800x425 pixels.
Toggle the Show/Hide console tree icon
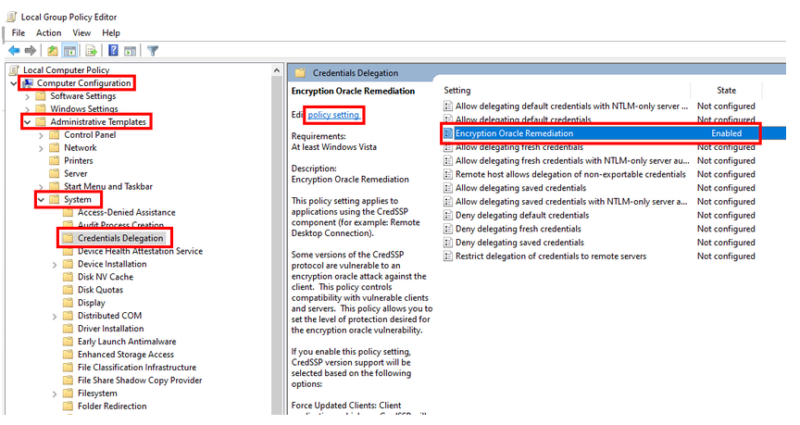(72, 51)
